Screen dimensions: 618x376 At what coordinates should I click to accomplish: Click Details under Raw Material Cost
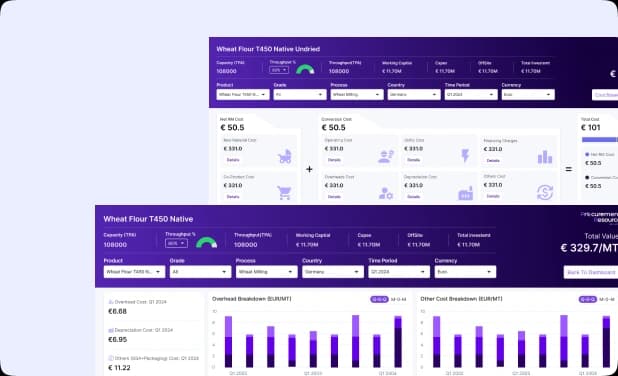233,160
